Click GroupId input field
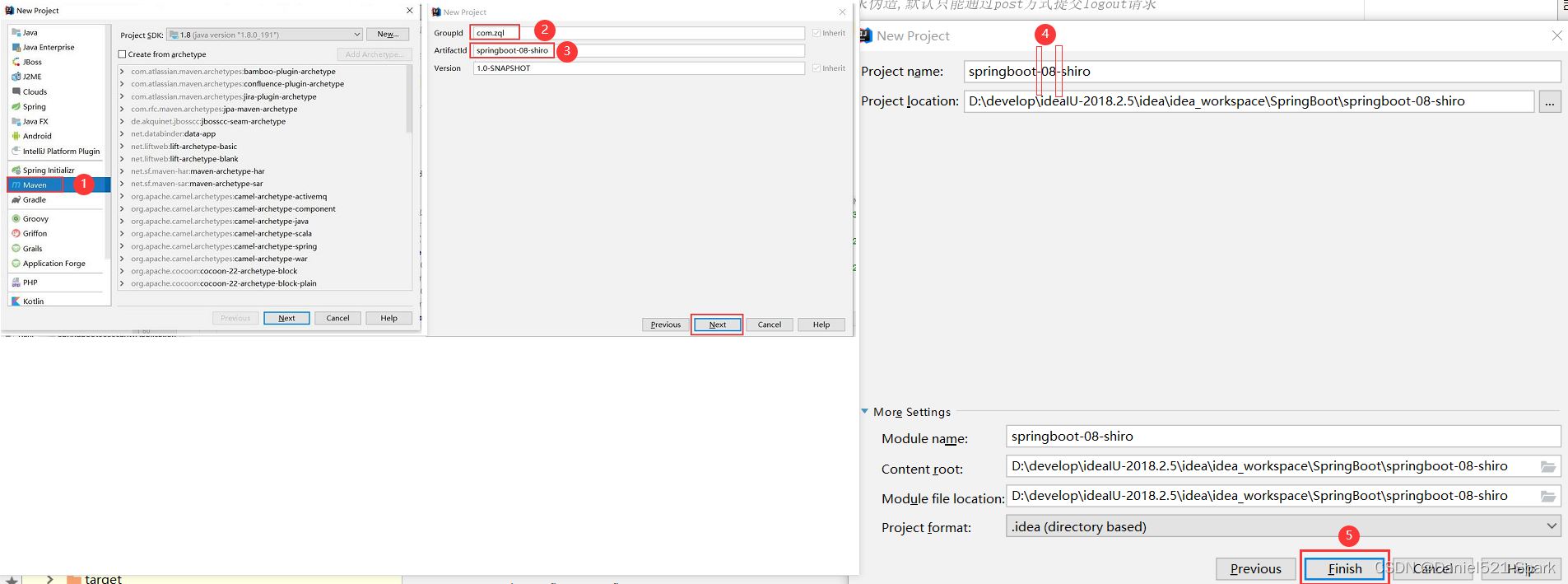This screenshot has height=584, width=1568. (639, 33)
